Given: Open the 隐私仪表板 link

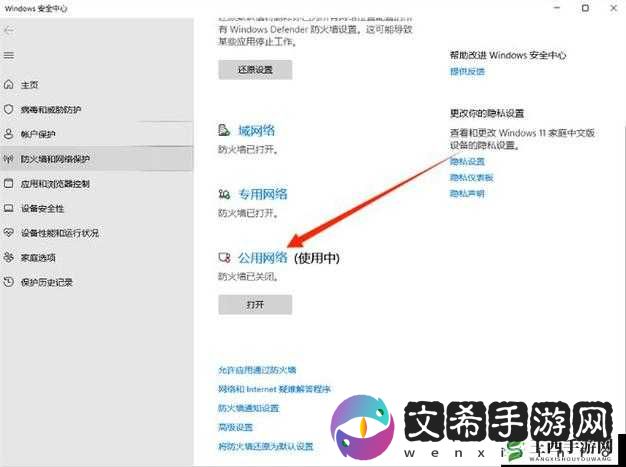Looking at the screenshot, I should (x=472, y=178).
